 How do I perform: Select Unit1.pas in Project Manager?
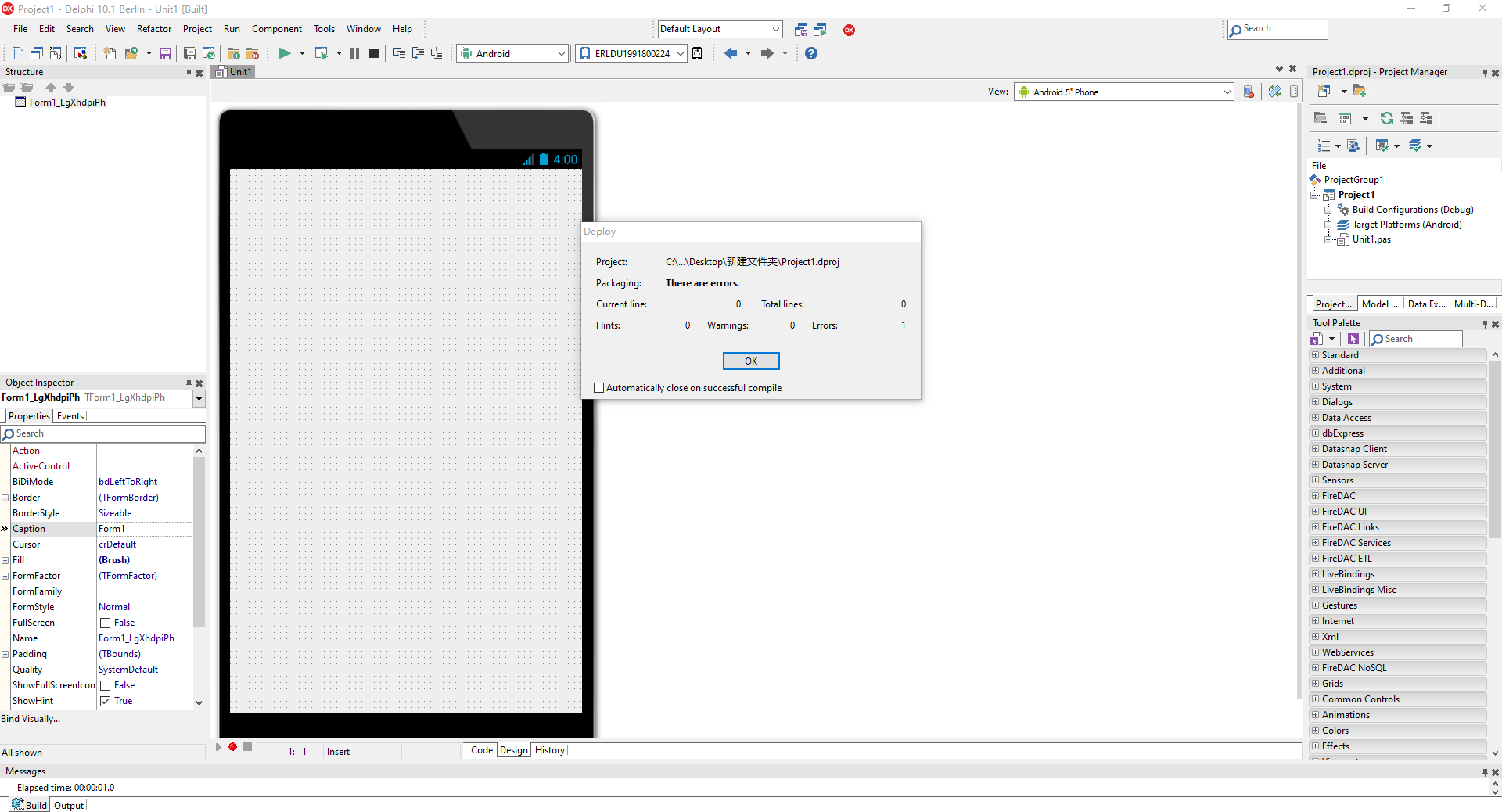tap(1371, 239)
